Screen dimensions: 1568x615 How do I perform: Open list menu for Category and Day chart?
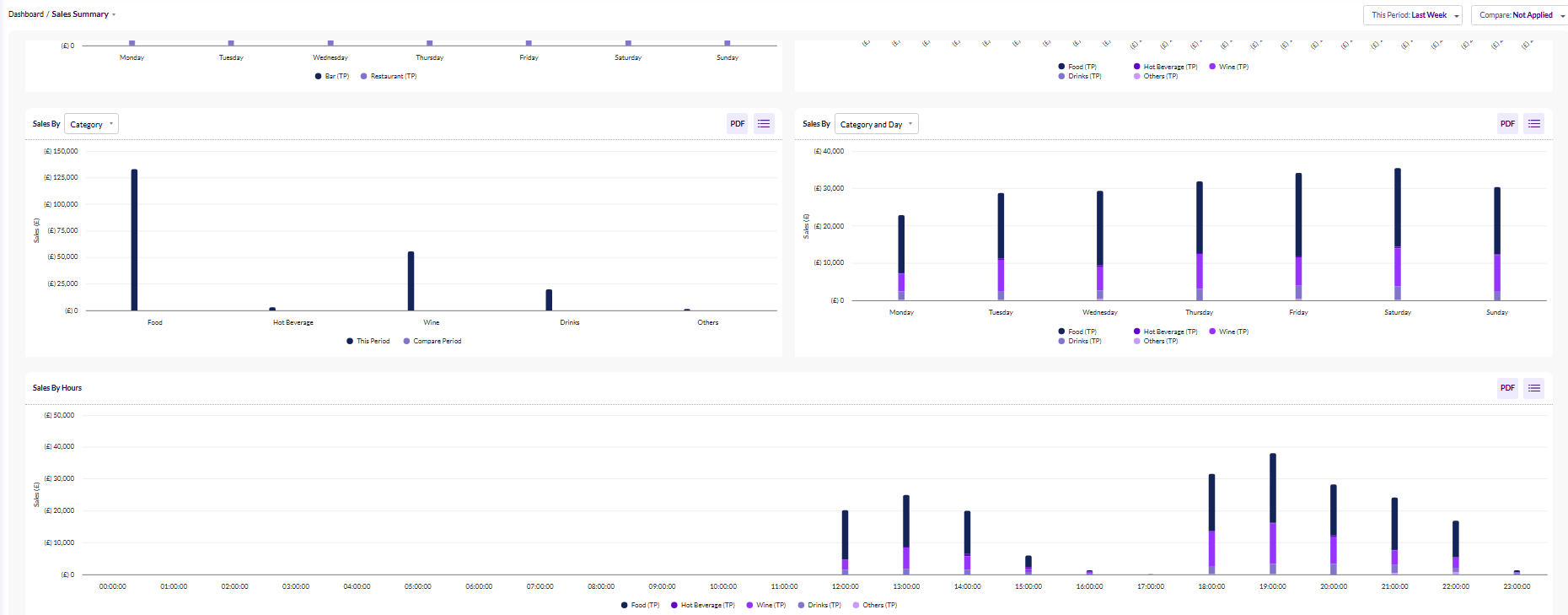click(x=1534, y=124)
